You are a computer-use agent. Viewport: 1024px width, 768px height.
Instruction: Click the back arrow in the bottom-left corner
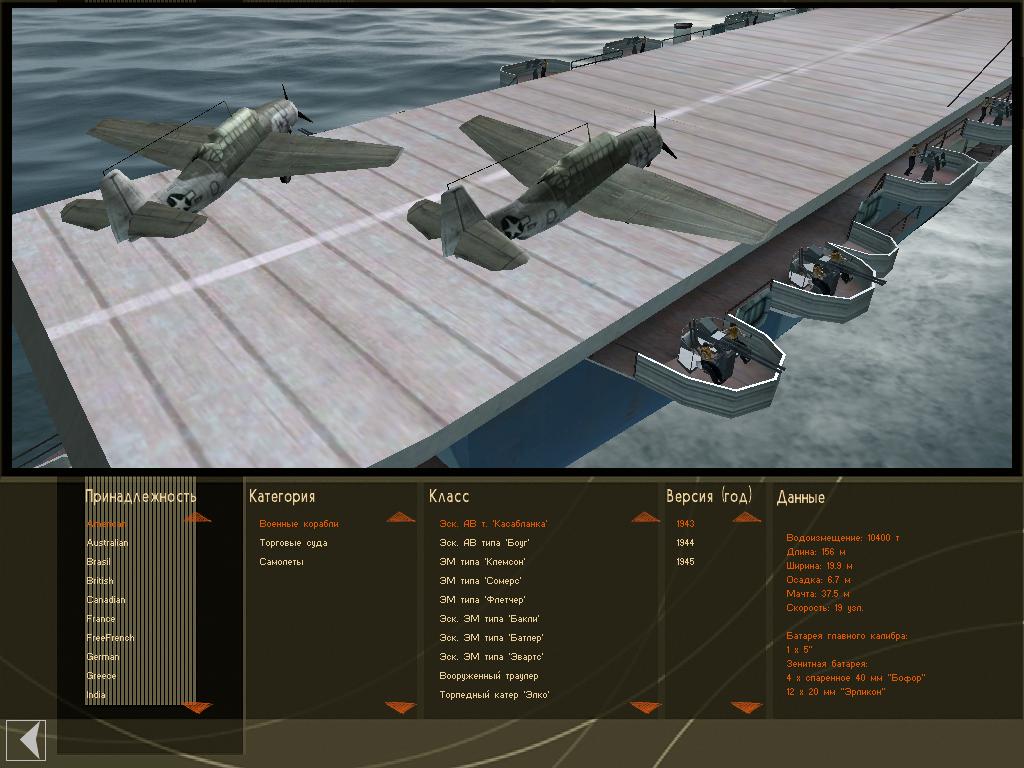[x=28, y=740]
